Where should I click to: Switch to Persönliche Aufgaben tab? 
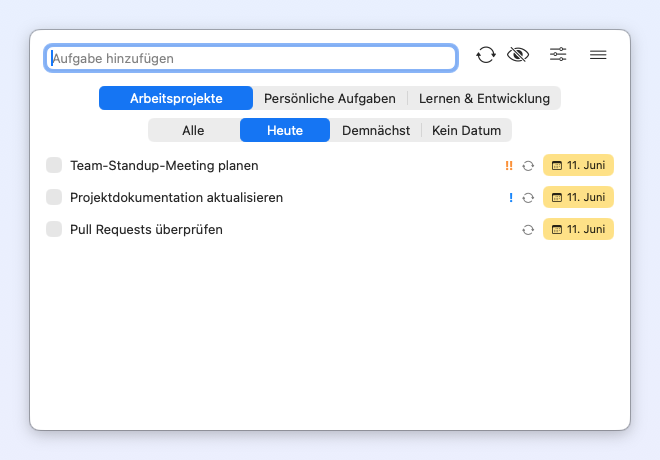(330, 98)
